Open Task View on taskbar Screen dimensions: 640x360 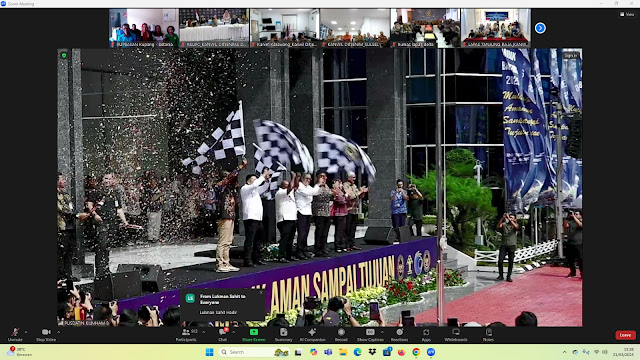298,352
